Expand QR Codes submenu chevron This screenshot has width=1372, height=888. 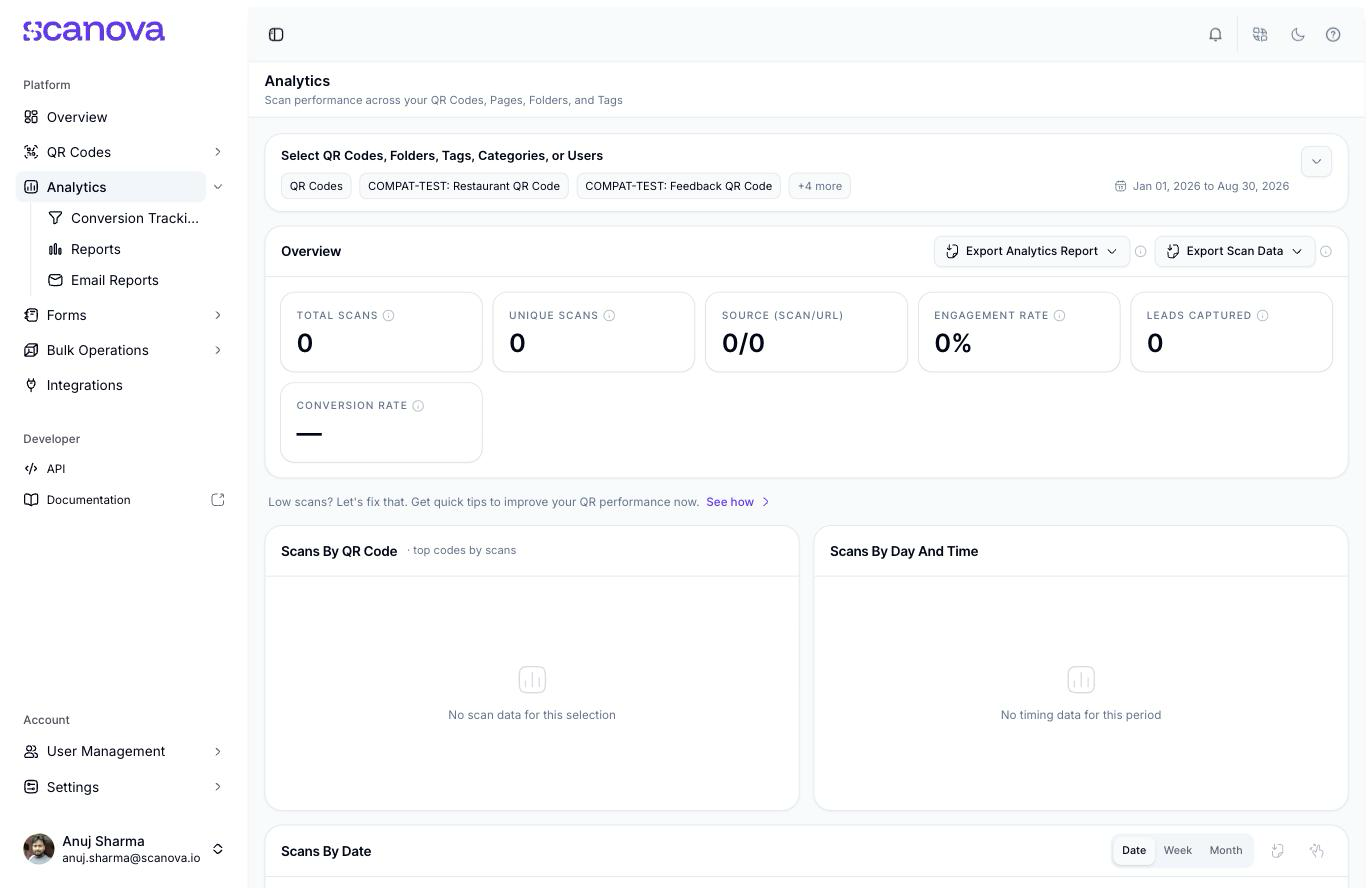pyautogui.click(x=218, y=152)
